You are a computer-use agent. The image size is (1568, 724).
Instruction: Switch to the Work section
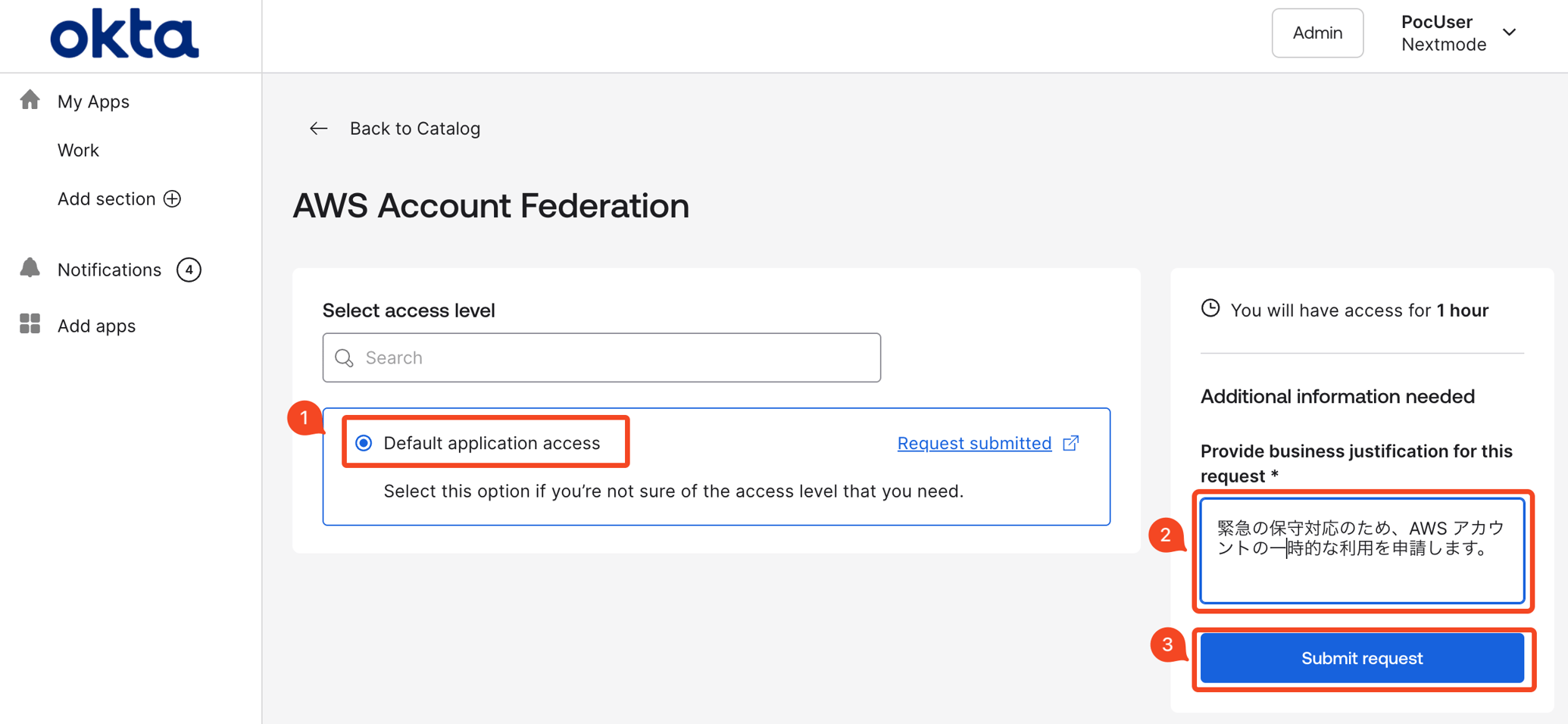pyautogui.click(x=78, y=149)
